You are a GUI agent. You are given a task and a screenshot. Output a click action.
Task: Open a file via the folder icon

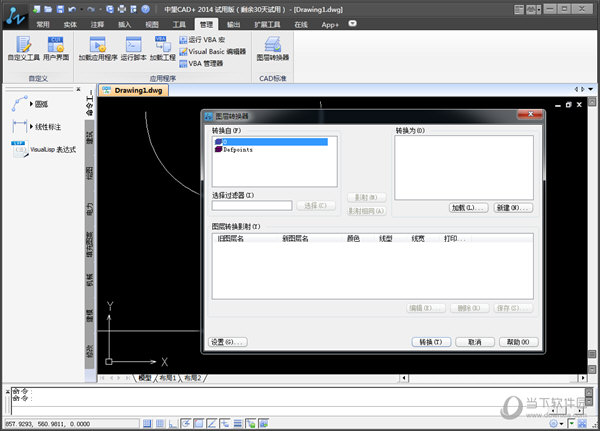click(48, 9)
